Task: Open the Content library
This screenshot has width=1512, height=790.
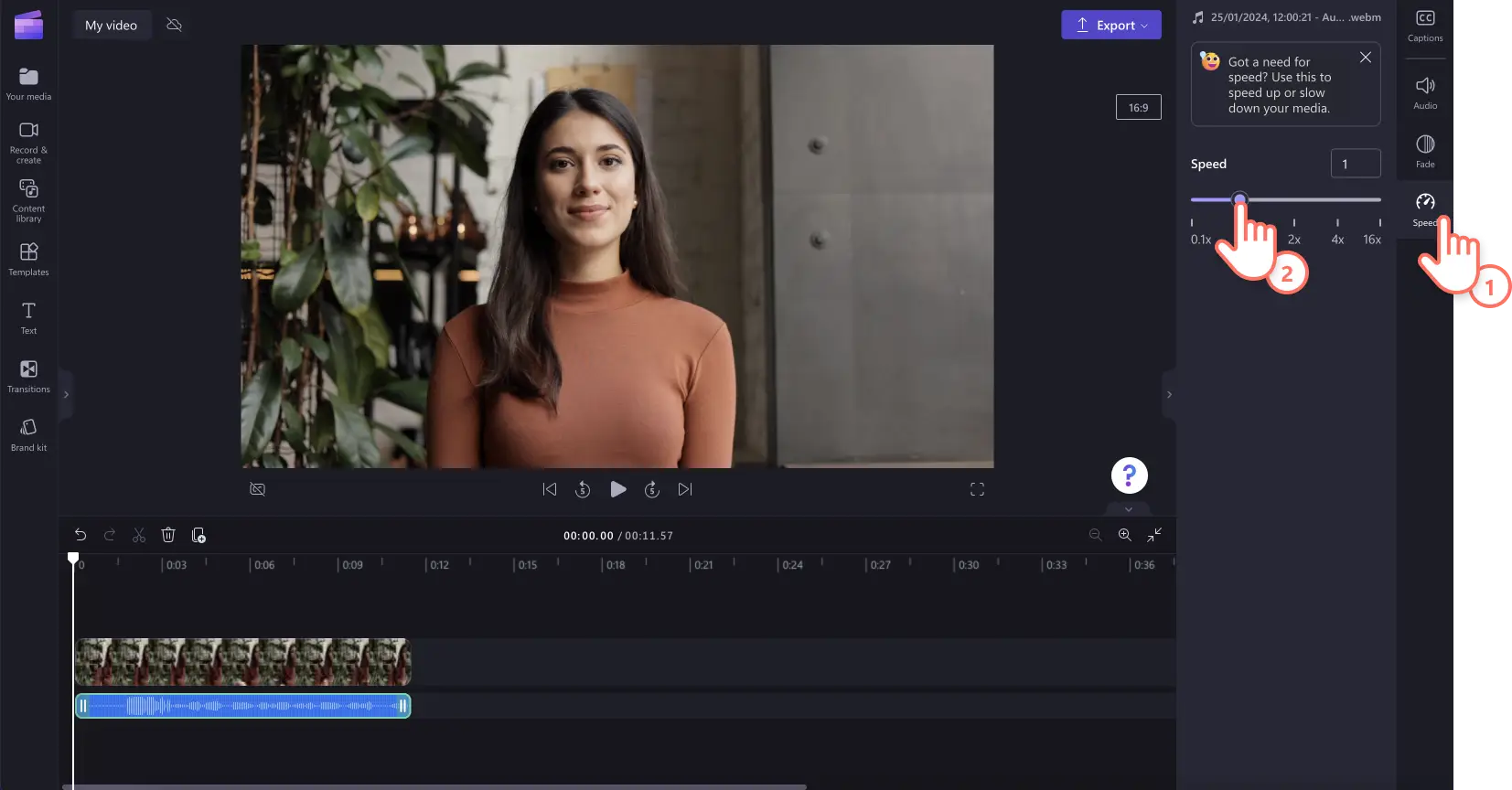Action: (x=28, y=200)
